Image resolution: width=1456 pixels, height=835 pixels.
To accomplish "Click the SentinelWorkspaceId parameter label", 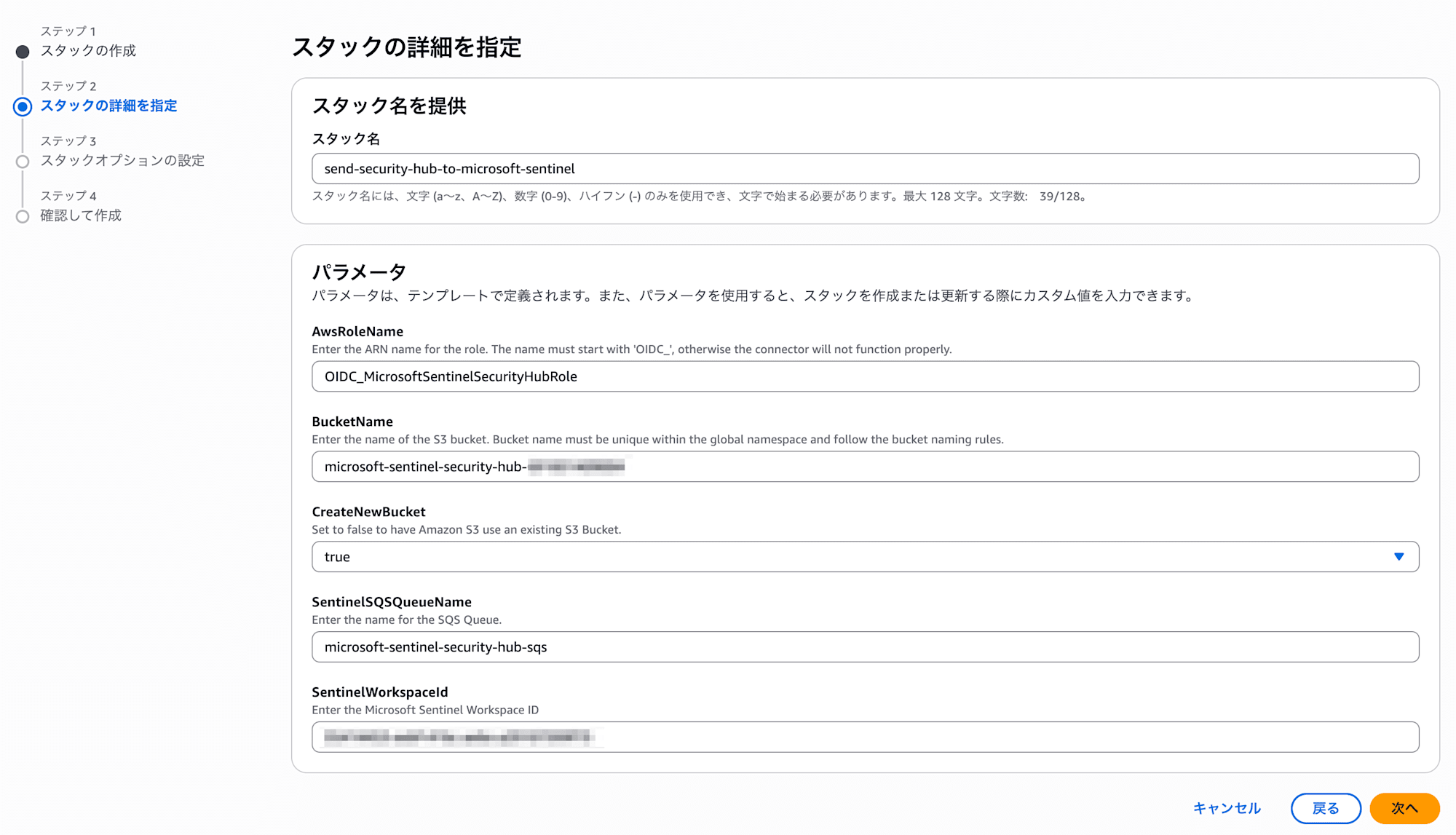I will [380, 692].
